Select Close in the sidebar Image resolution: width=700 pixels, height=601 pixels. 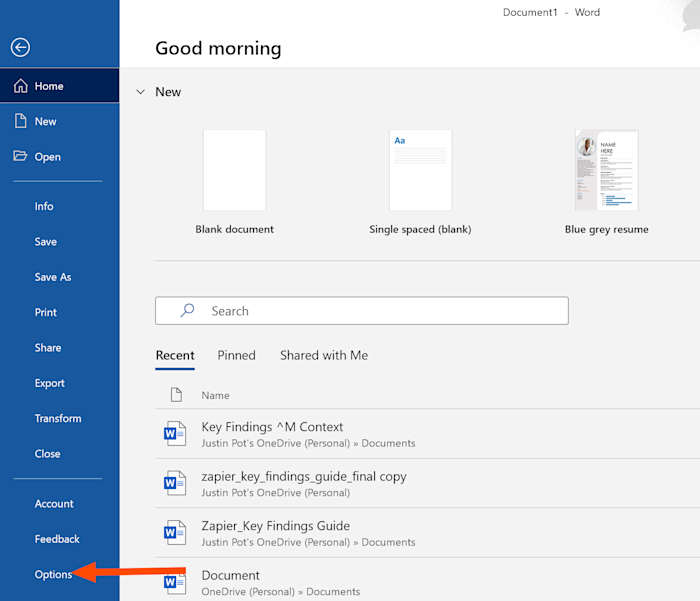(x=47, y=454)
